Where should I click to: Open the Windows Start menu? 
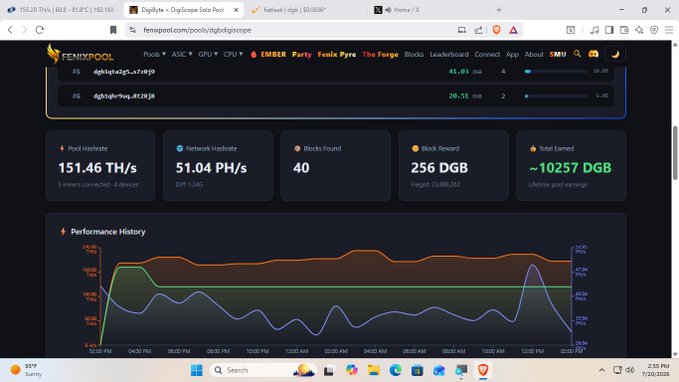coord(197,370)
